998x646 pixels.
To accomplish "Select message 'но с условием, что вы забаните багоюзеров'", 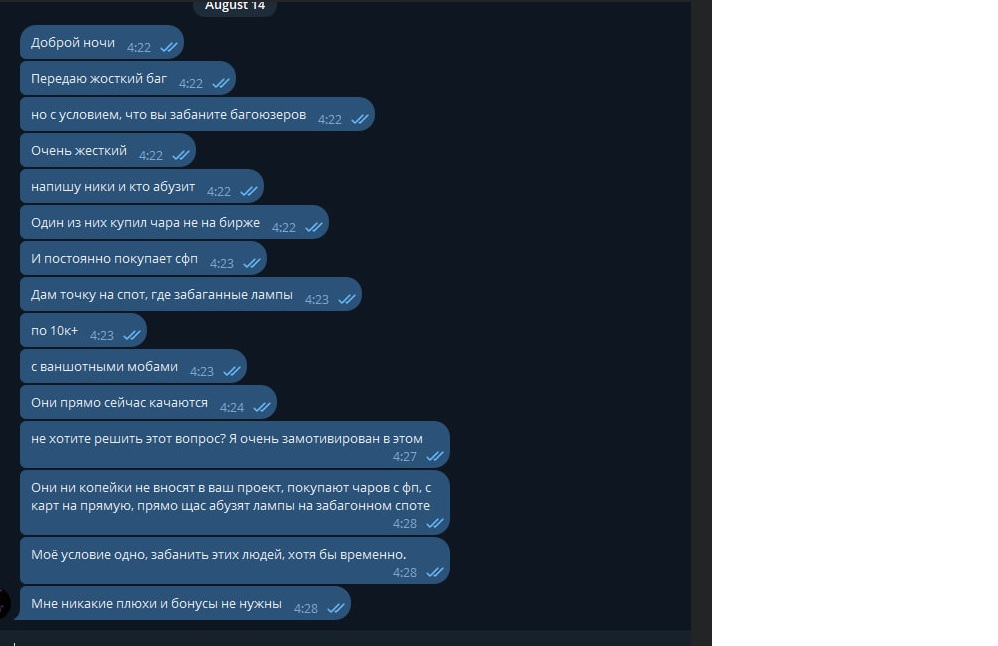I will pyautogui.click(x=197, y=115).
